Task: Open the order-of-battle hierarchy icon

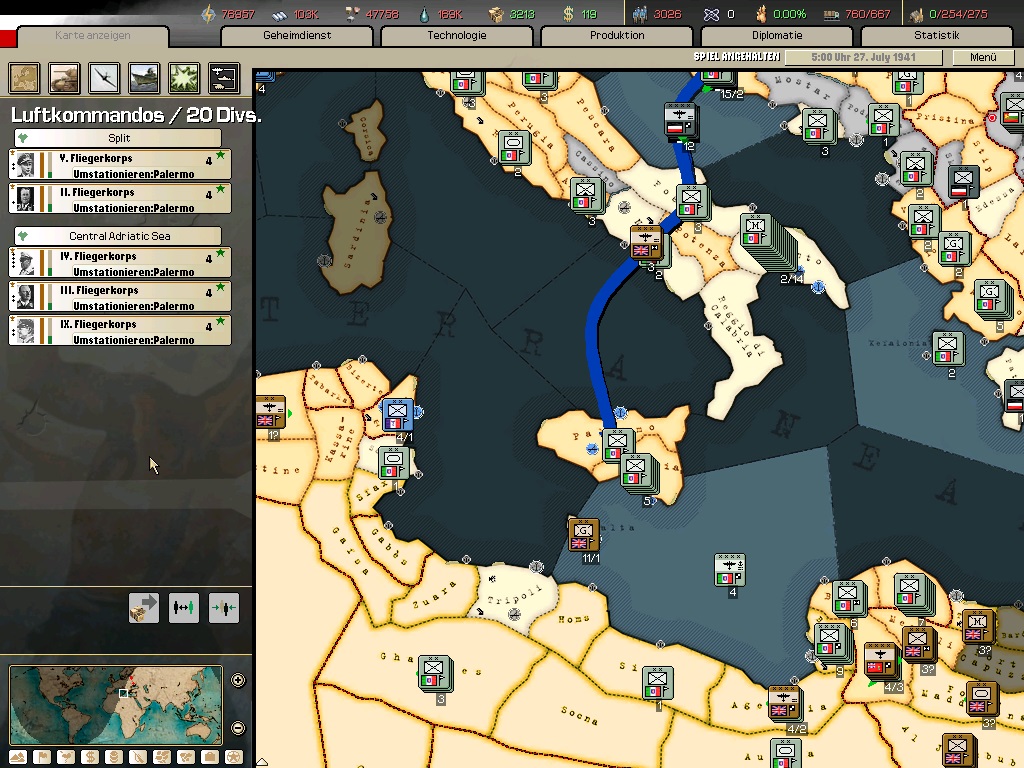Action: [x=224, y=78]
